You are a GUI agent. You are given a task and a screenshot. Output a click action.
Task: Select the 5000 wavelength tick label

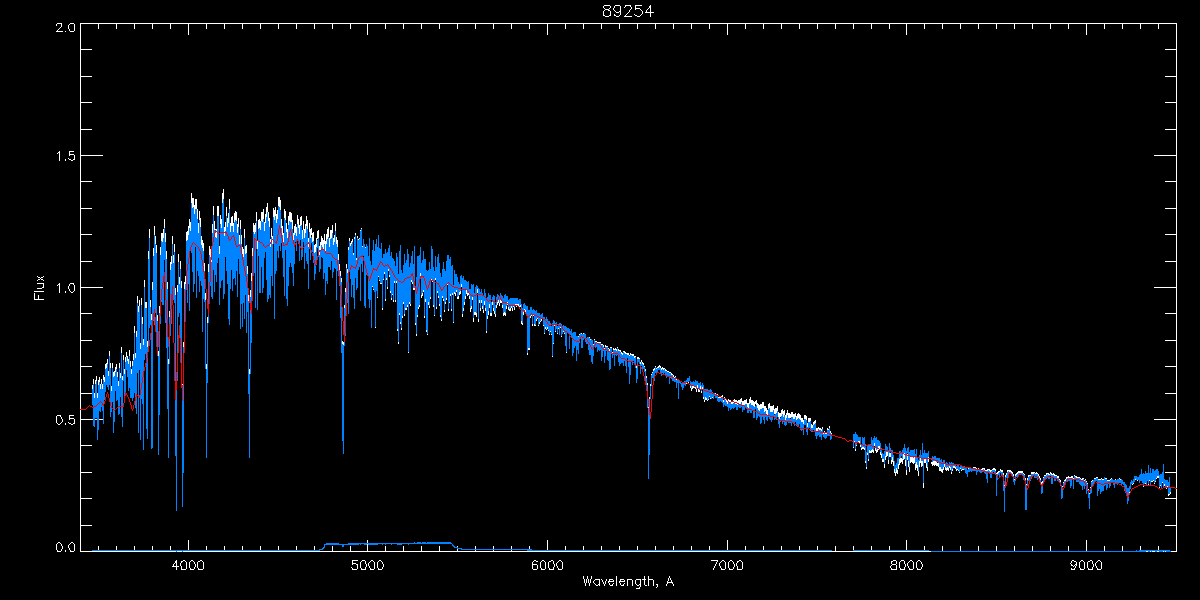point(367,564)
